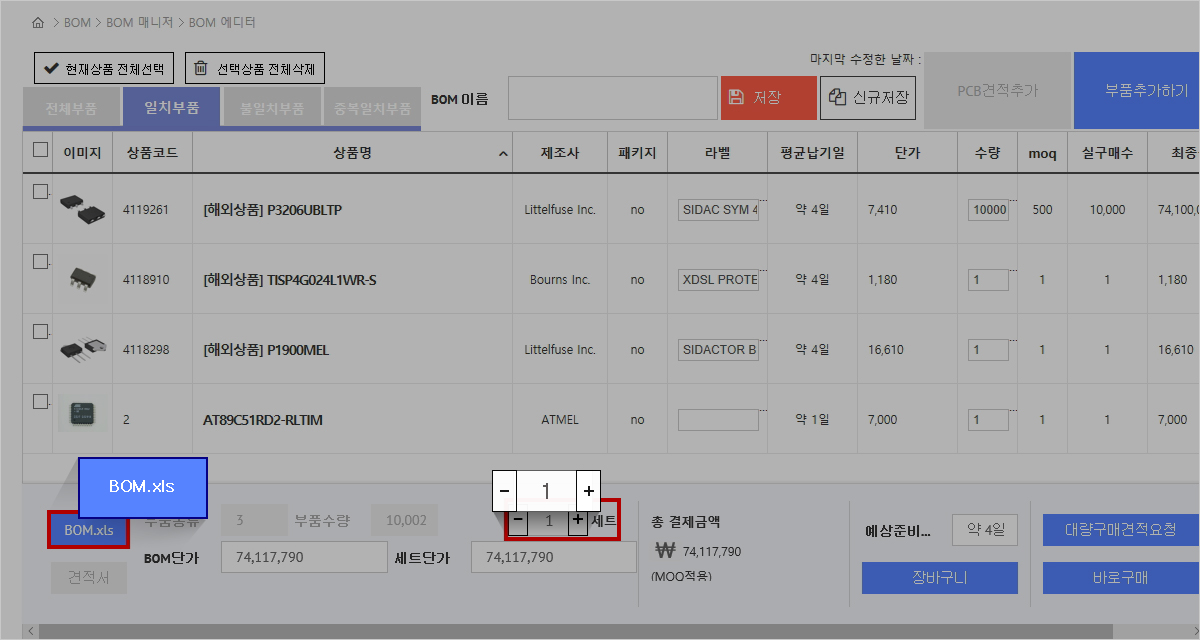Check the P3206UBLTP row checkbox
Screen dimensions: 1200x640
pyautogui.click(x=40, y=191)
